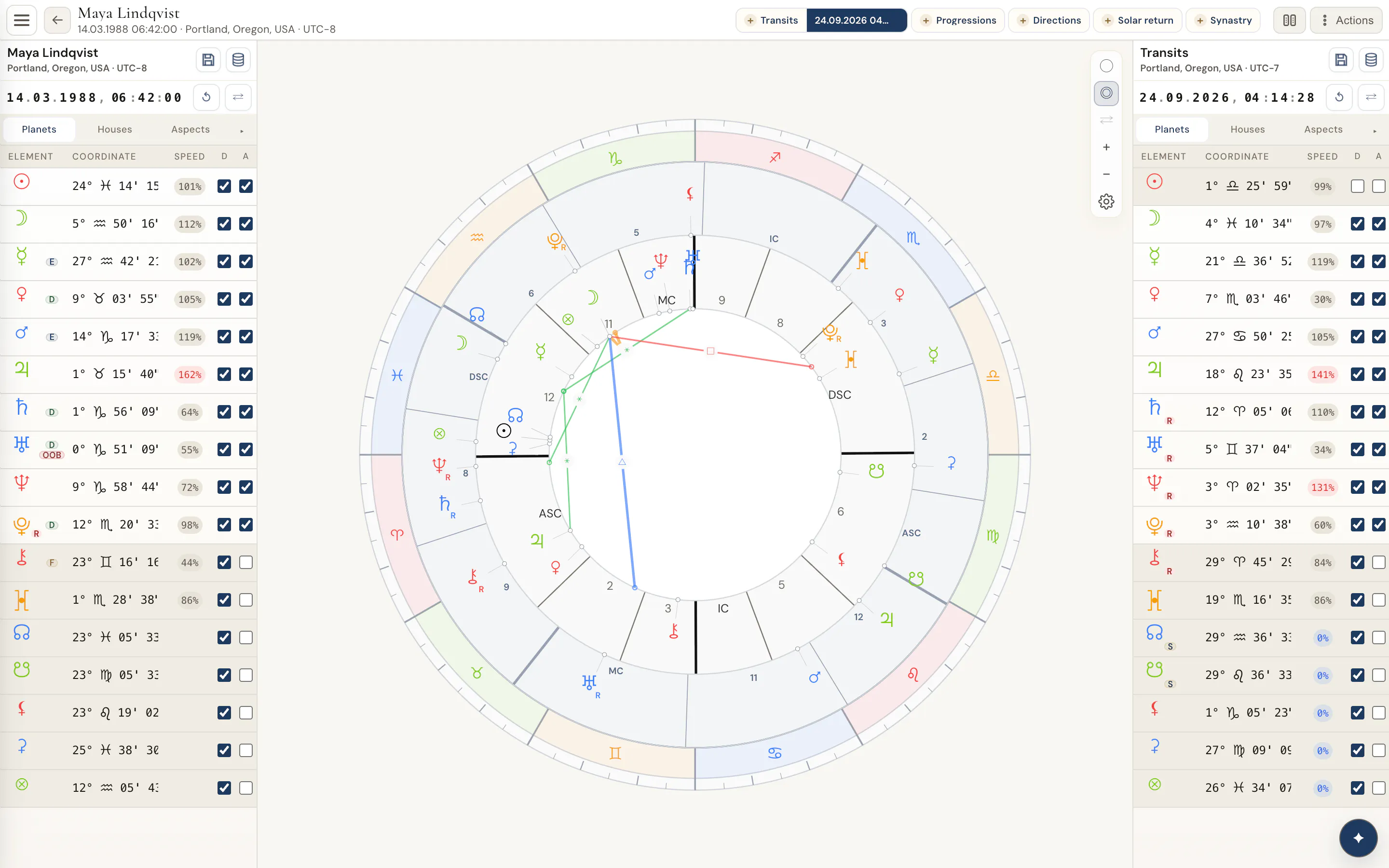Viewport: 1389px width, 868px height.
Task: Add Directions chart layer
Action: point(1049,20)
